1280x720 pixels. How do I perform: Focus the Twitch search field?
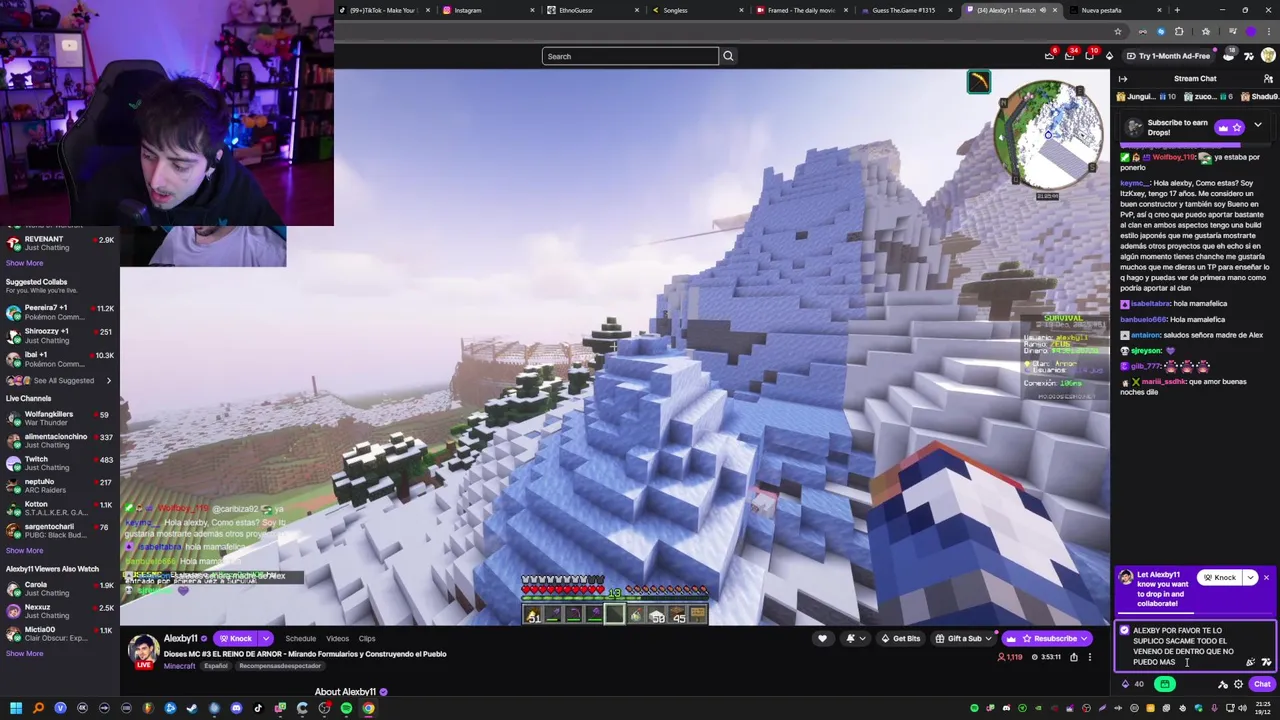(x=630, y=56)
